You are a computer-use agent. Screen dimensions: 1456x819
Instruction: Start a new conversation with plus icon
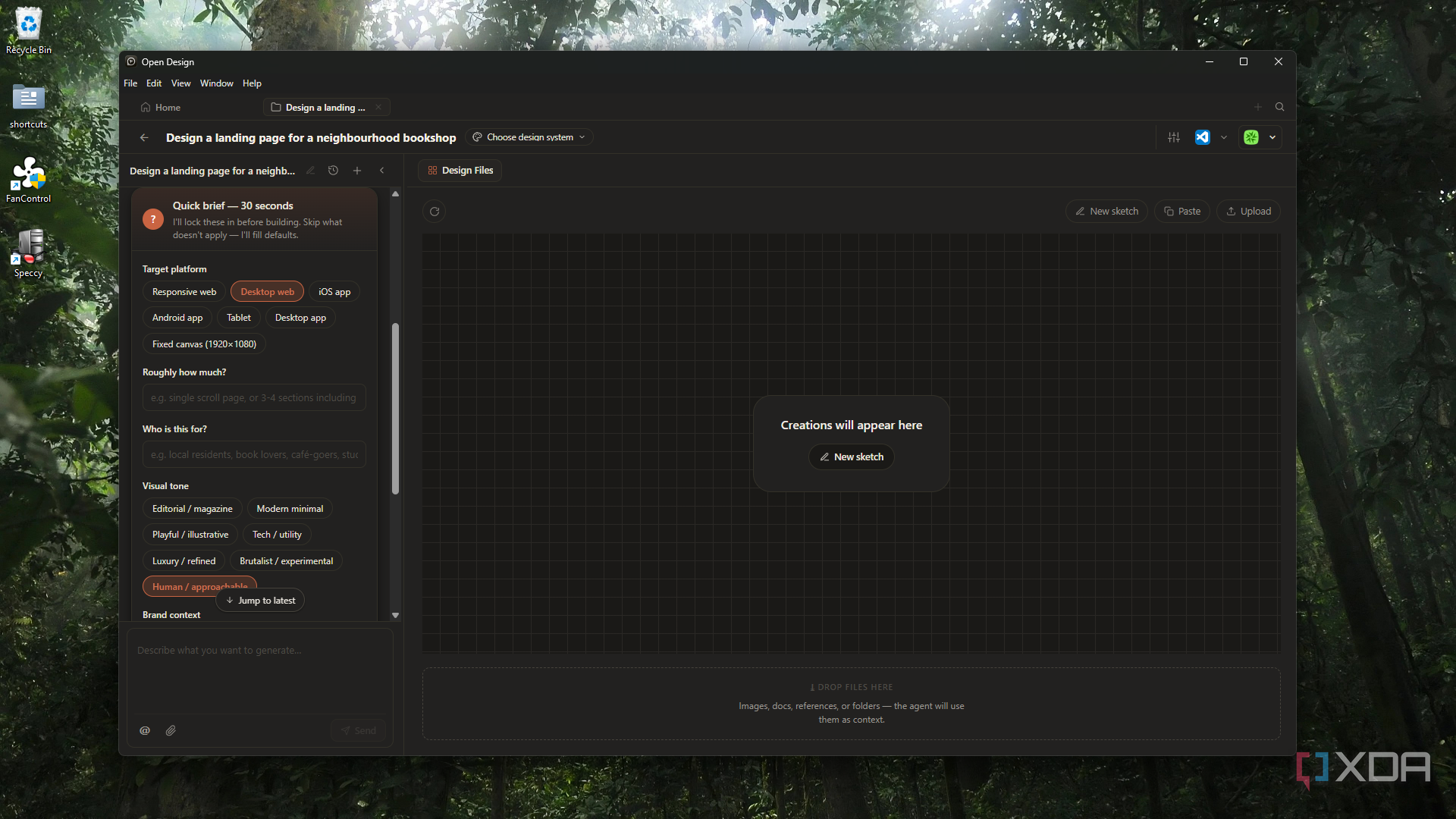click(x=357, y=171)
